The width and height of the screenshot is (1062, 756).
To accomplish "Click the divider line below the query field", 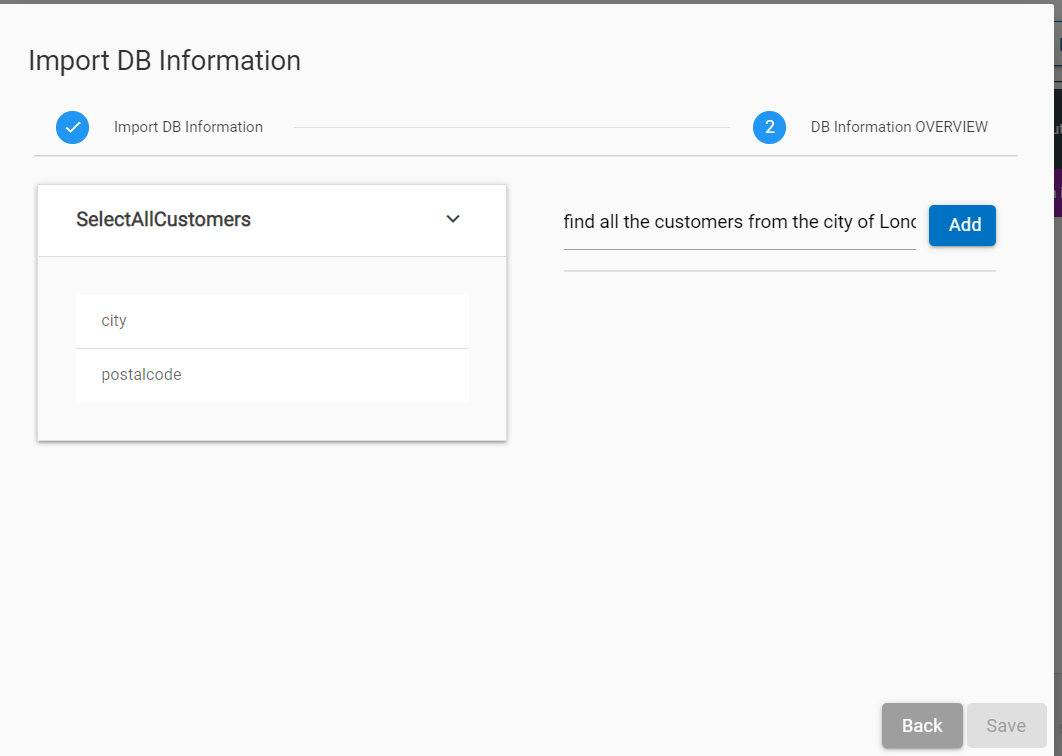I will point(779,271).
